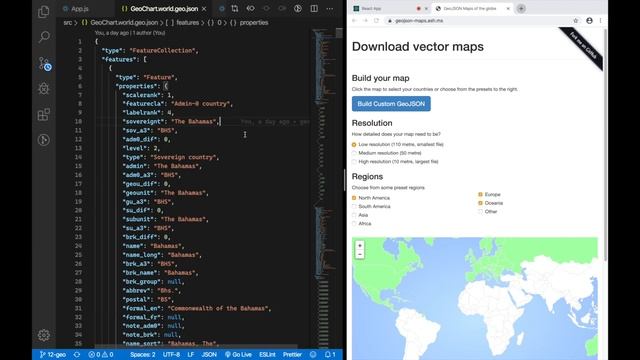This screenshot has width=640, height=360.
Task: Click the feedback smiley in status bar
Action: [x=313, y=355]
